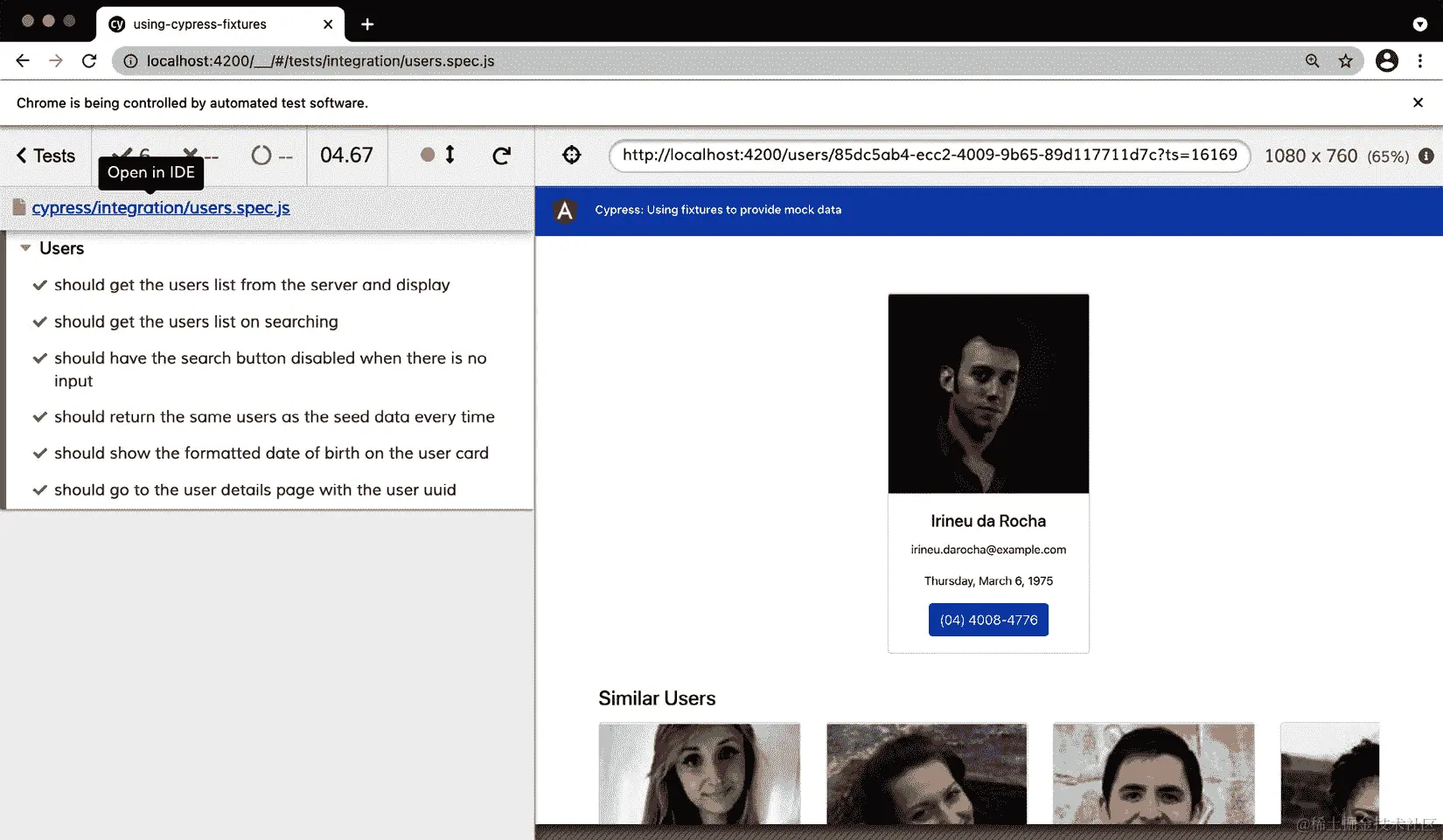Image resolution: width=1443 pixels, height=840 pixels.
Task: Click the email irineu.darocha@example.com
Action: pos(988,550)
